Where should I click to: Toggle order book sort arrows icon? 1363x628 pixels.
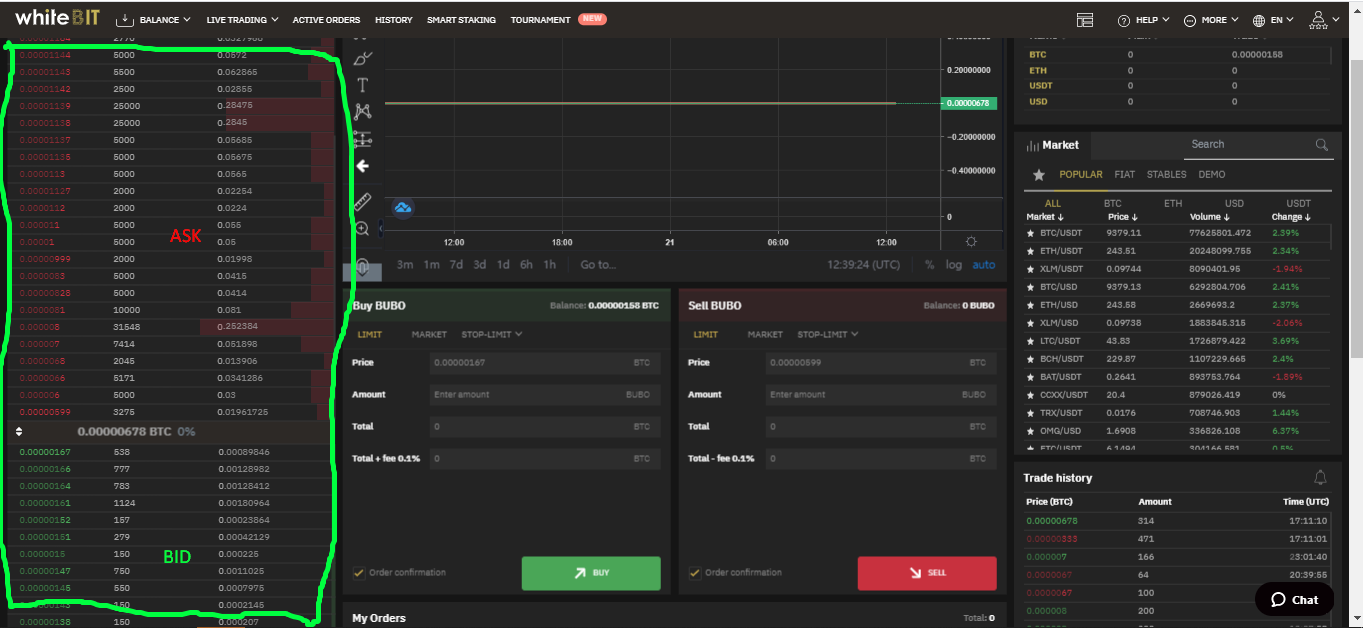click(x=17, y=432)
